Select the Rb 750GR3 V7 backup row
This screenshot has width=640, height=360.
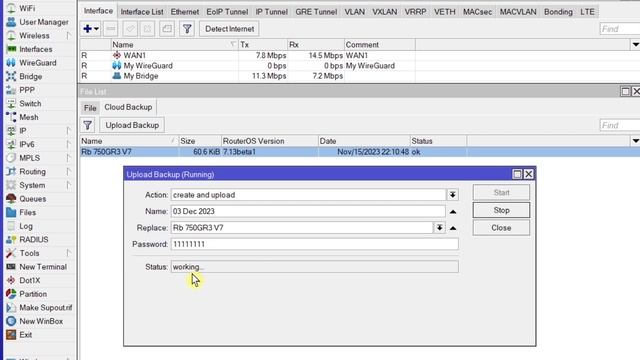359,152
